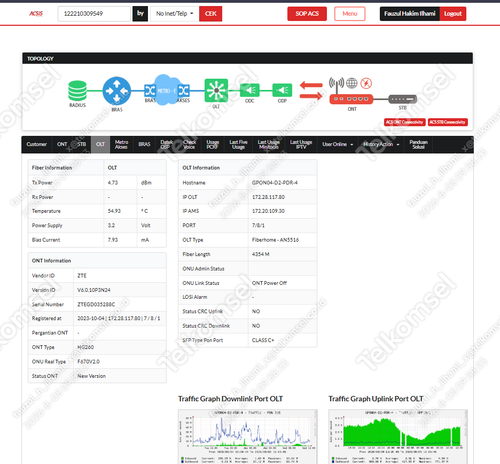
Task: Click the gray STB device icon
Action: 403,99
